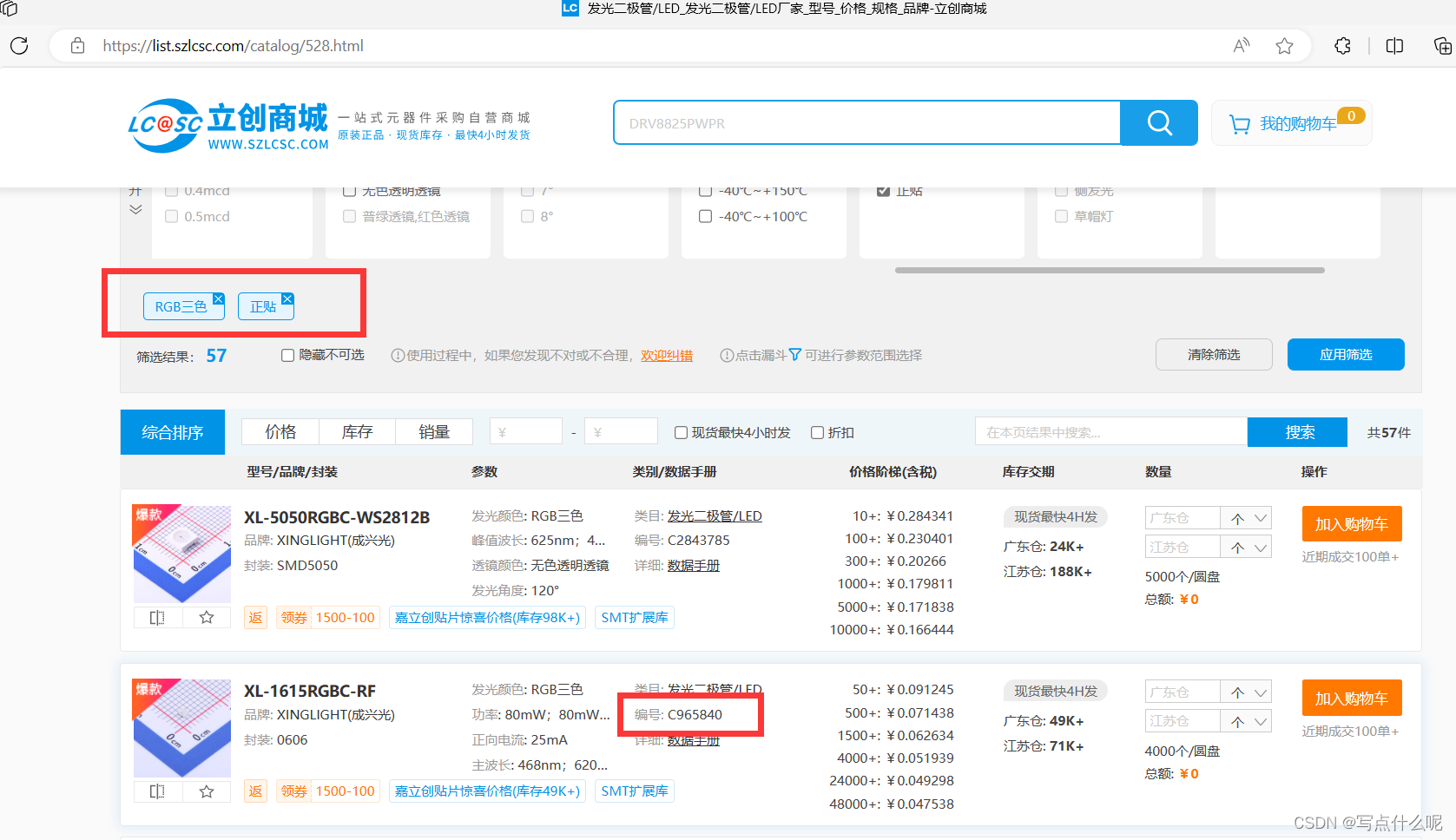This screenshot has width=1456, height=840.
Task: Focus the browser address bar URL
Action: tap(233, 46)
